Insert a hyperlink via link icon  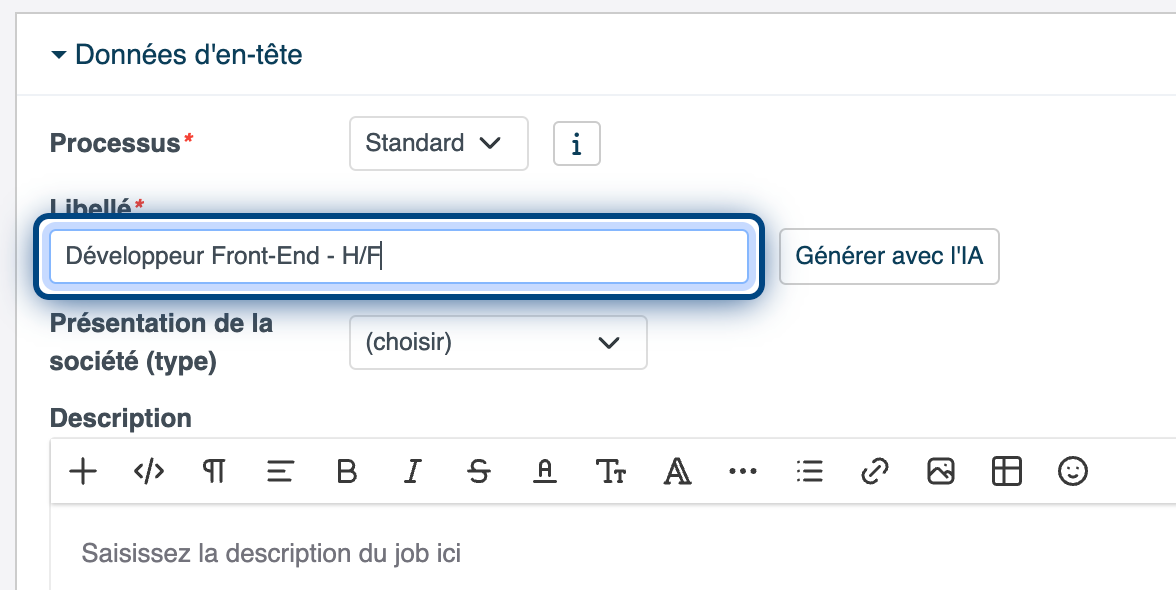(x=875, y=471)
